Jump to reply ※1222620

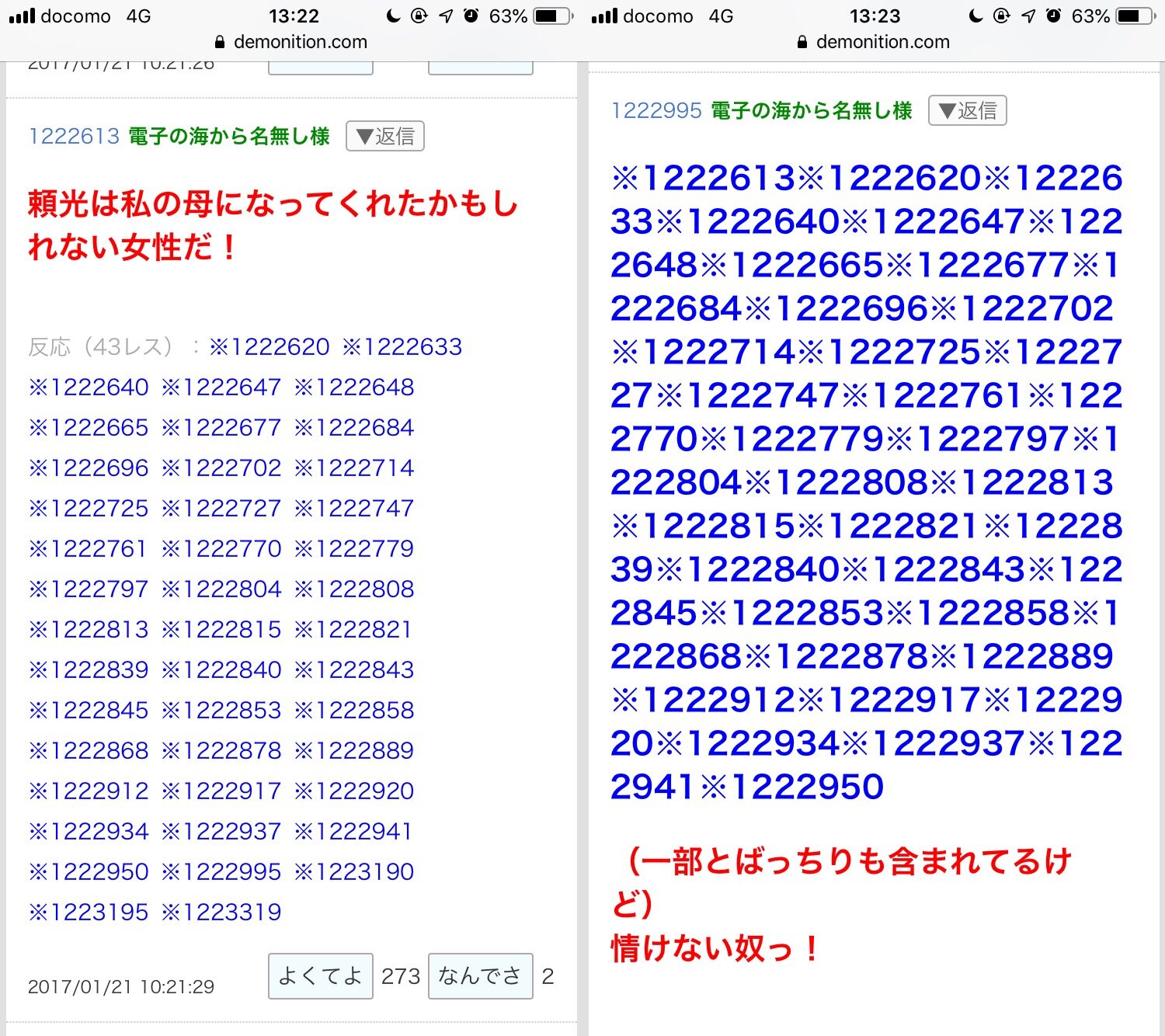[x=270, y=347]
